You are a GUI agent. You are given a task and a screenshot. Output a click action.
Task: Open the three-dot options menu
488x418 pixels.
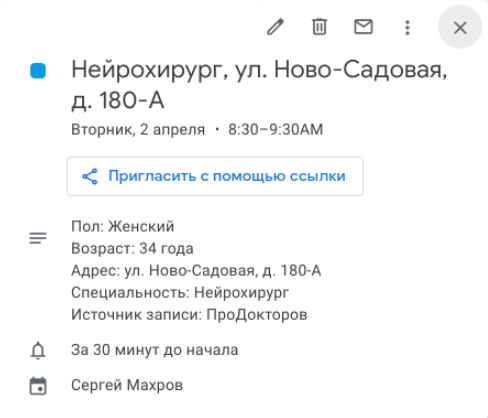[x=407, y=28]
